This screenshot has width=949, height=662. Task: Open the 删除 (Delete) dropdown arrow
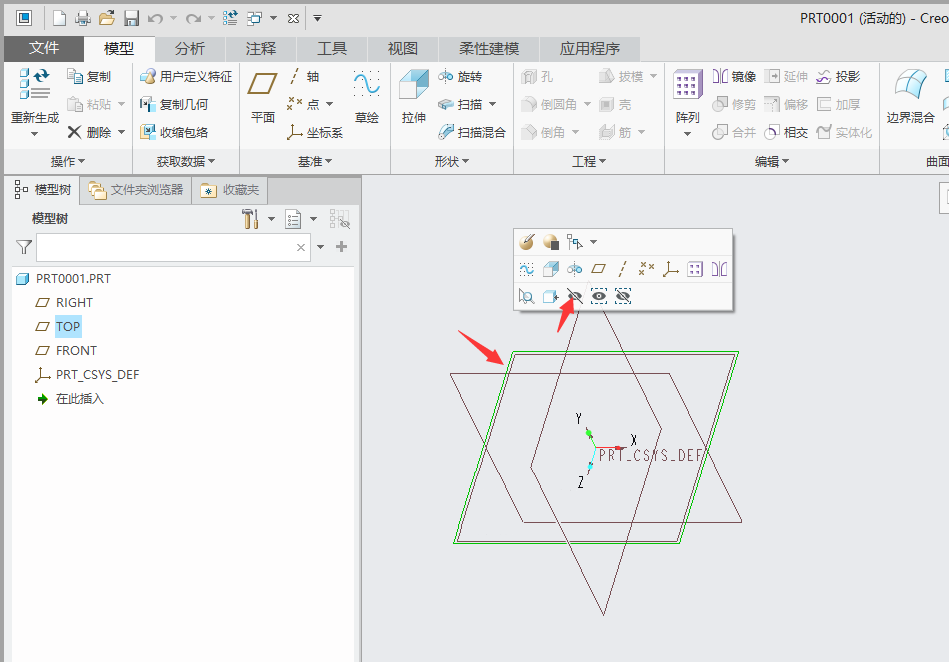(x=122, y=132)
